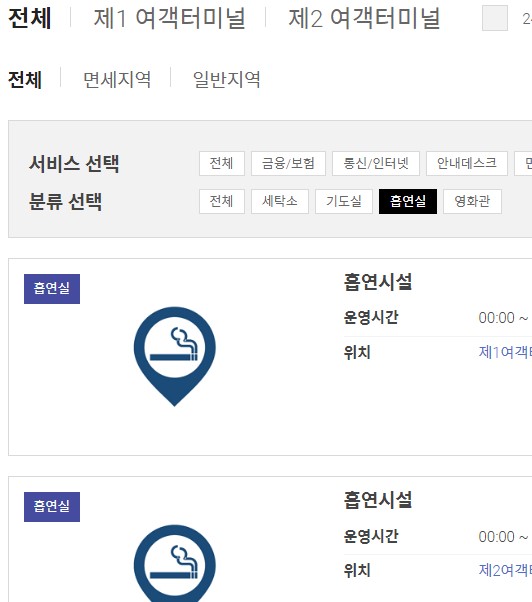Filter category by 영화관
Viewport: 532px width, 602px height.
tap(473, 201)
